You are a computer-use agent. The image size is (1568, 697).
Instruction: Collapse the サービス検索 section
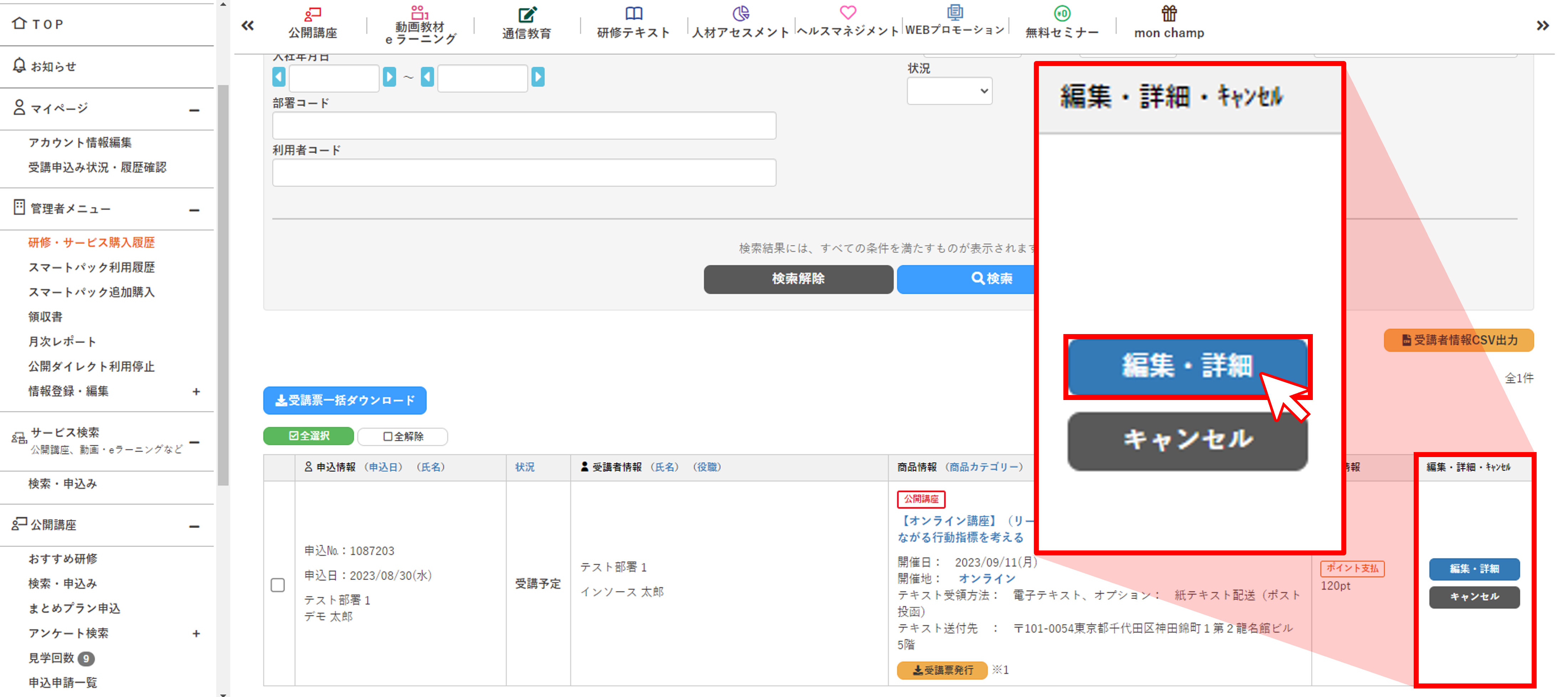tap(194, 442)
